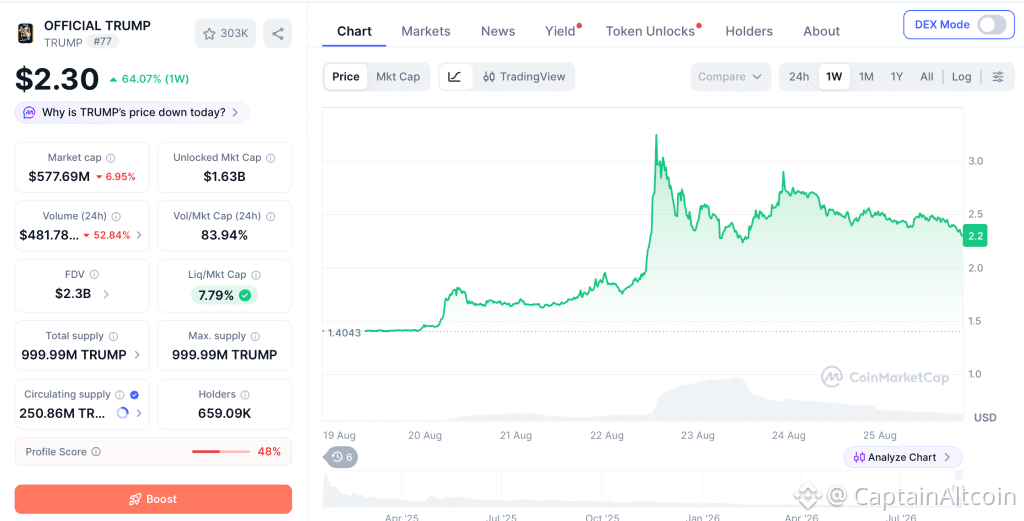Switch to the Holders tab

tap(749, 31)
